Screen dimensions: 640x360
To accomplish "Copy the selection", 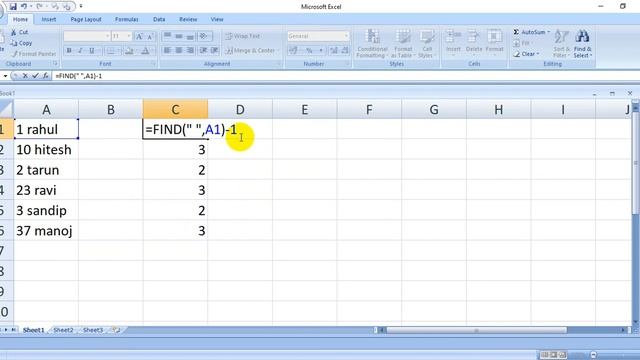I will 22,43.
